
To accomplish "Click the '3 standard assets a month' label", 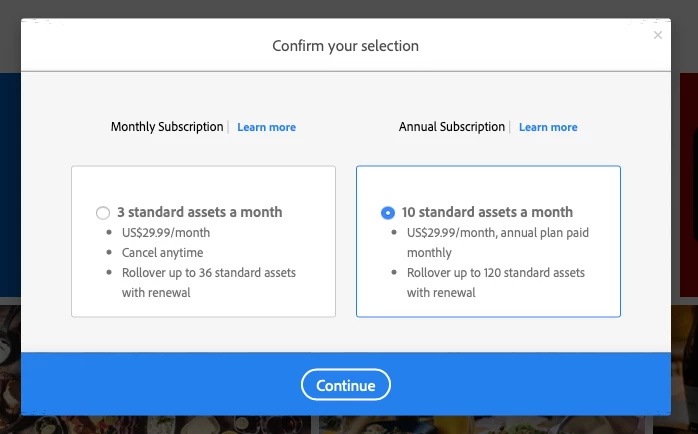I will point(199,212).
